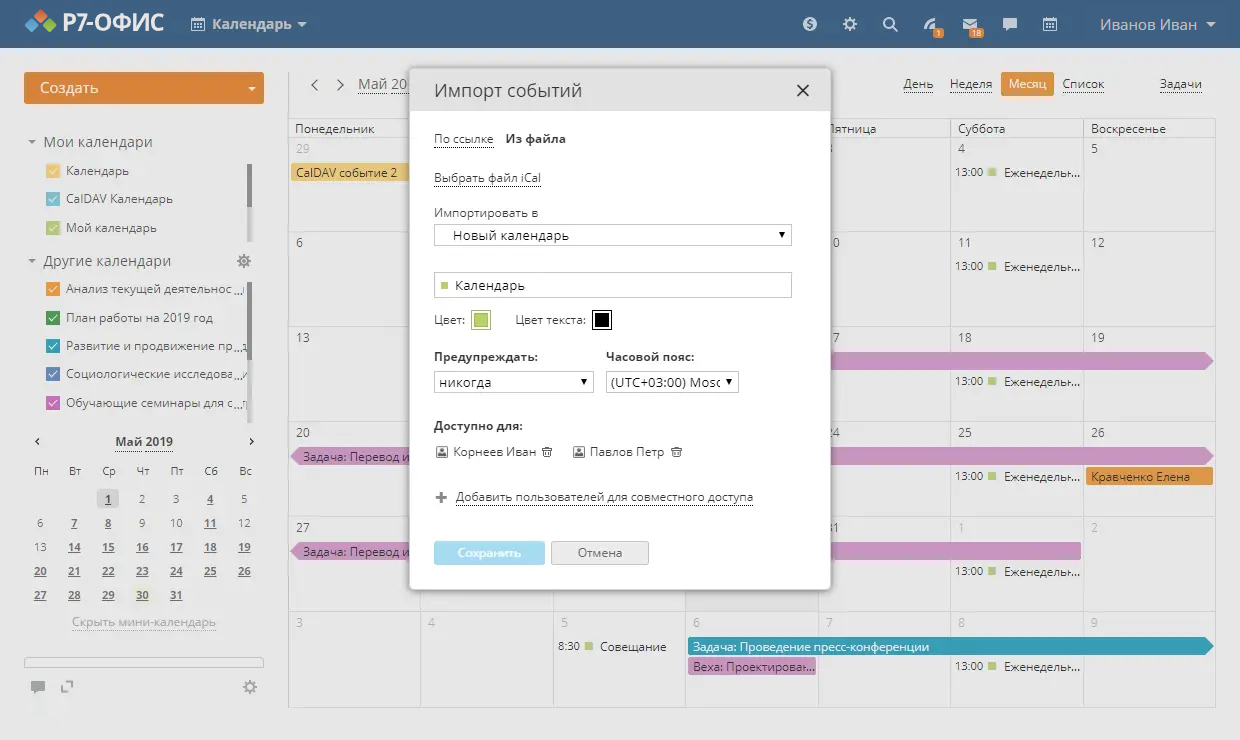Click the search magnifier icon
Image resolution: width=1240 pixels, height=740 pixels.
890,24
